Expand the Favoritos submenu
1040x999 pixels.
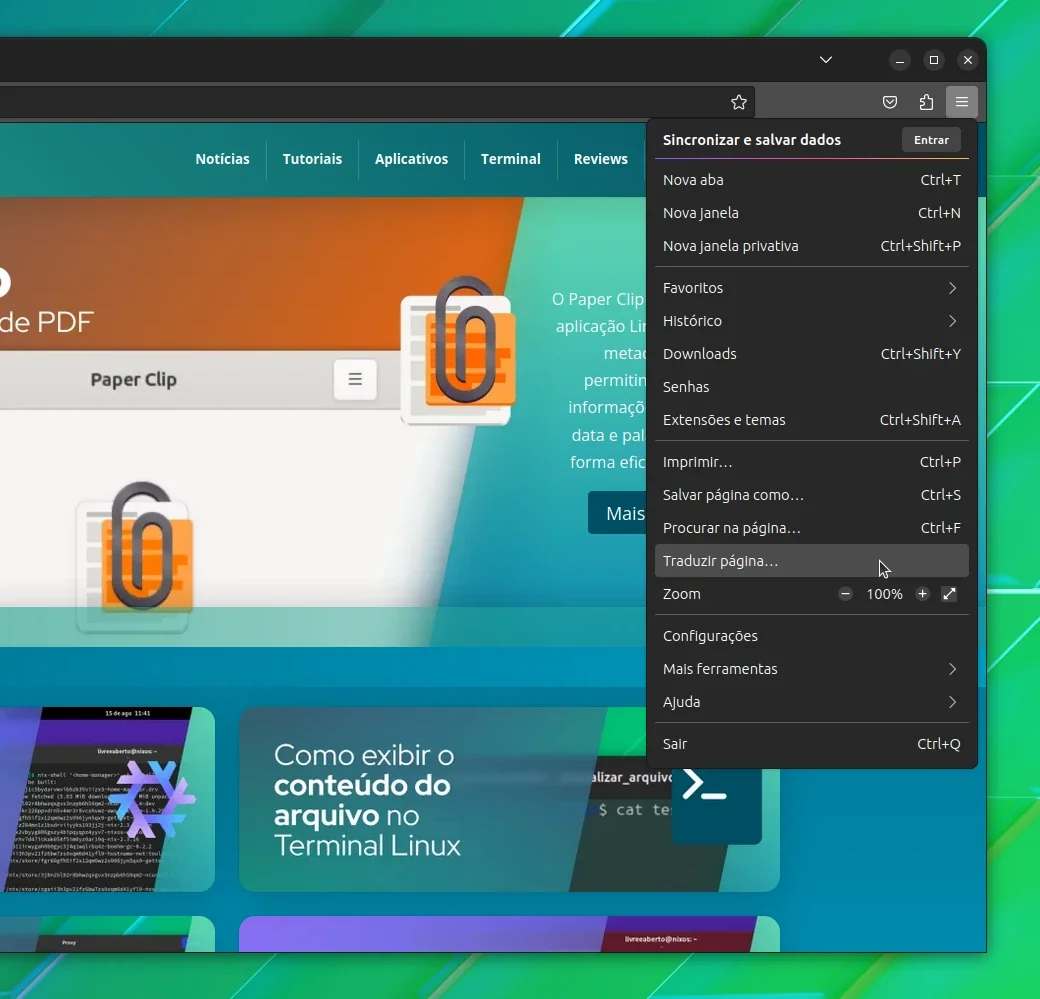coord(811,288)
